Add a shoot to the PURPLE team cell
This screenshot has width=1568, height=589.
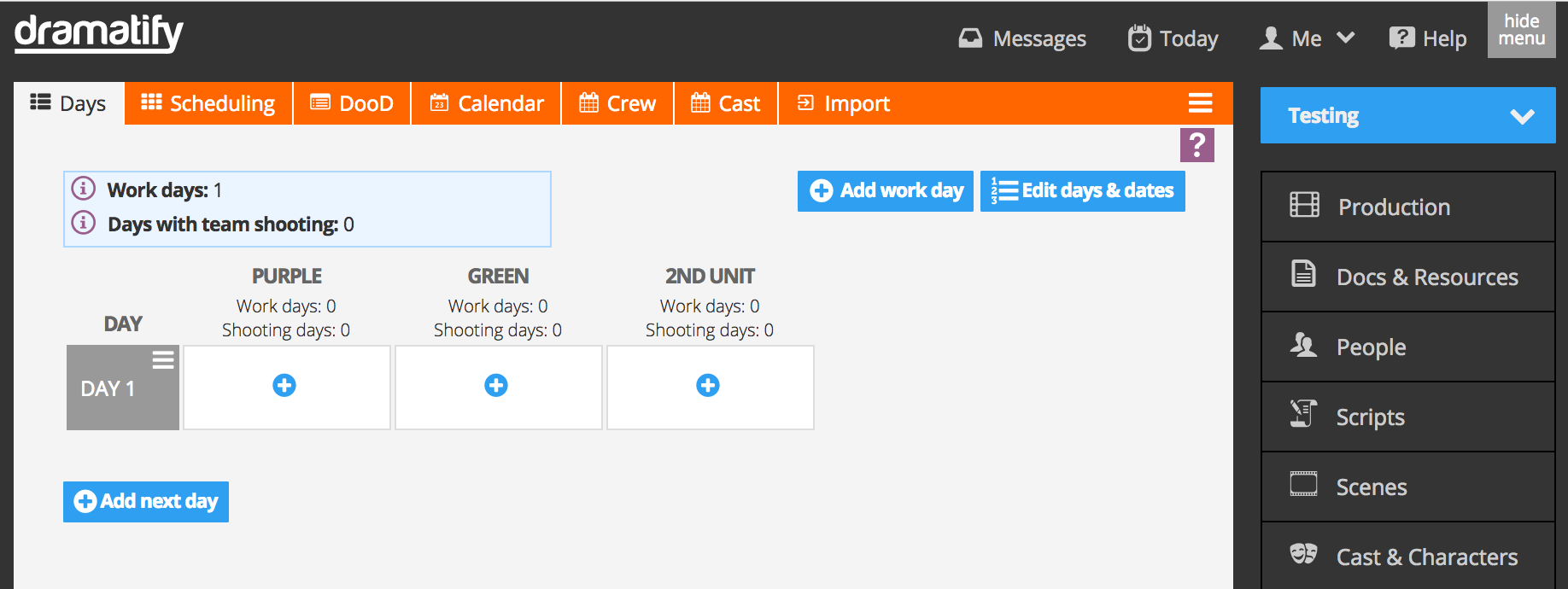click(284, 386)
